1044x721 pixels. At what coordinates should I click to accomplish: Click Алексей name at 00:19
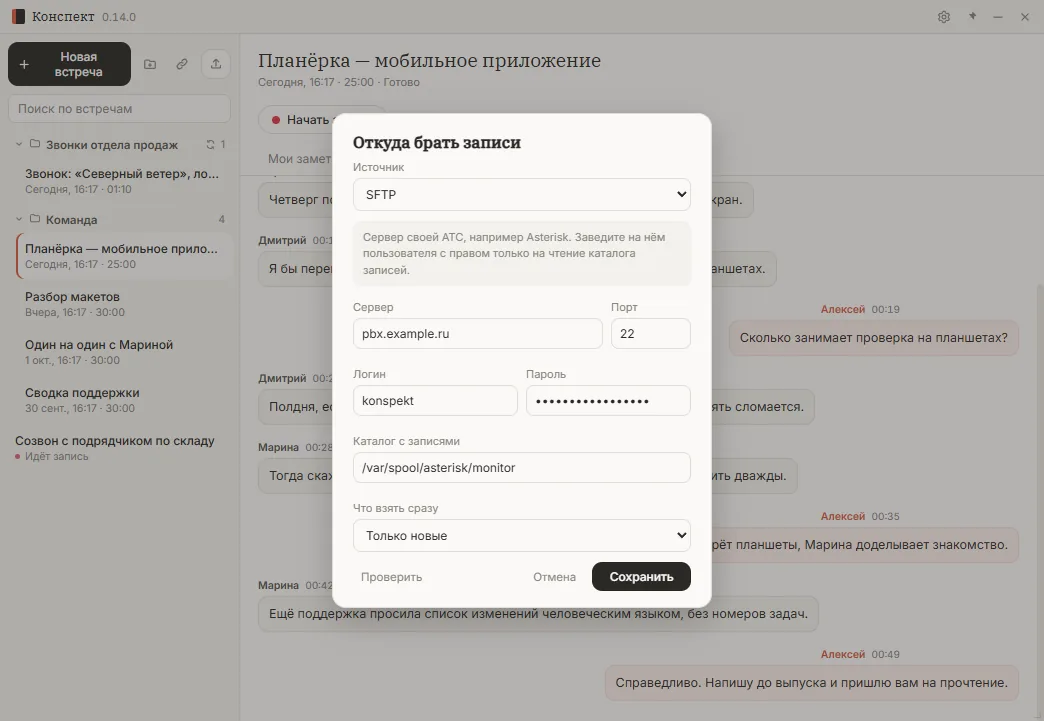tap(842, 309)
